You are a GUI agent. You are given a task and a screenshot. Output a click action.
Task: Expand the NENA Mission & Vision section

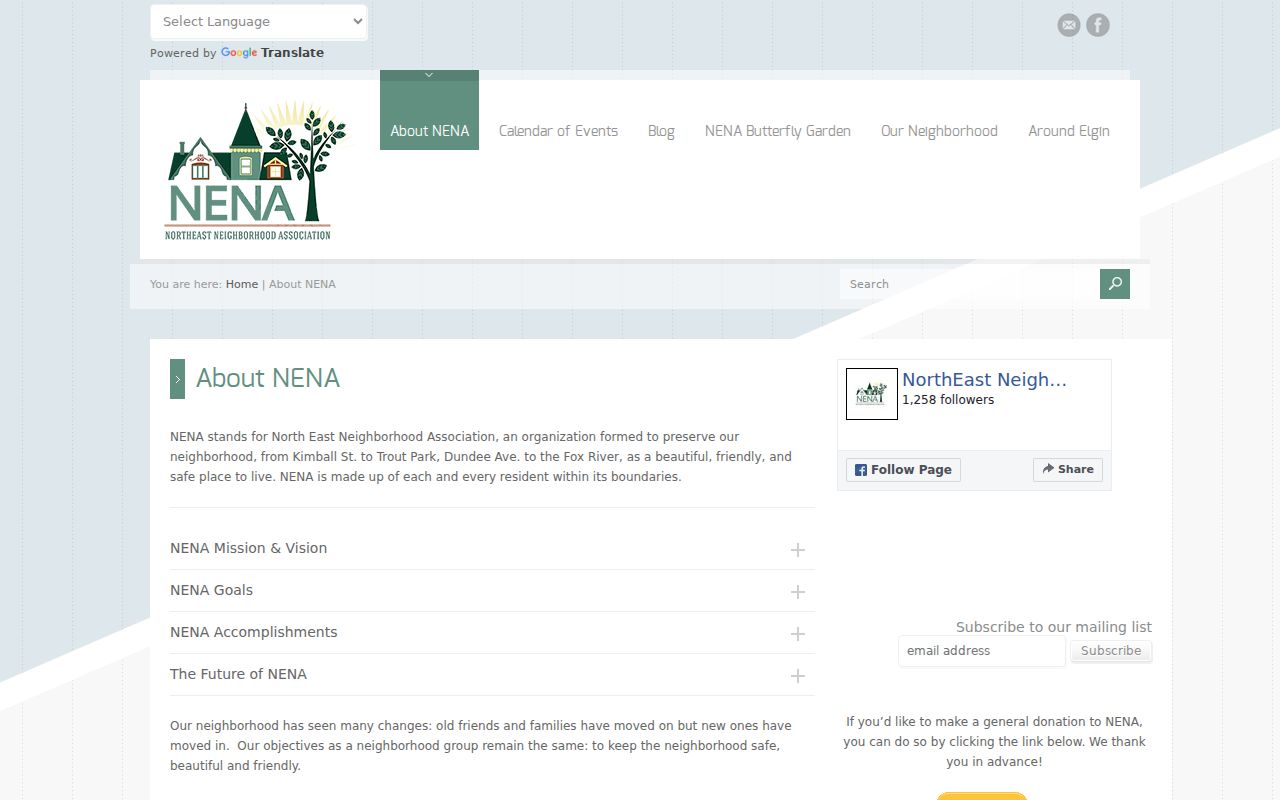coord(492,549)
